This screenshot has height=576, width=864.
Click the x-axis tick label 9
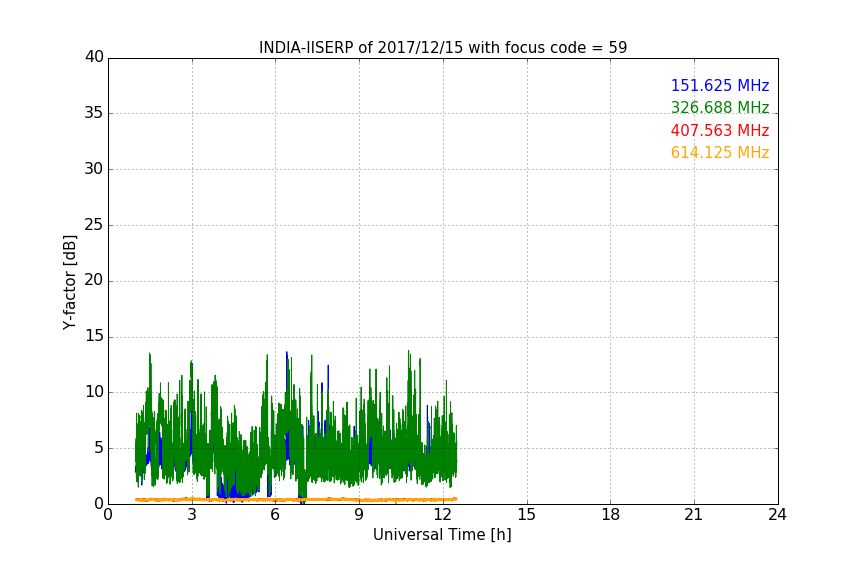point(359,515)
